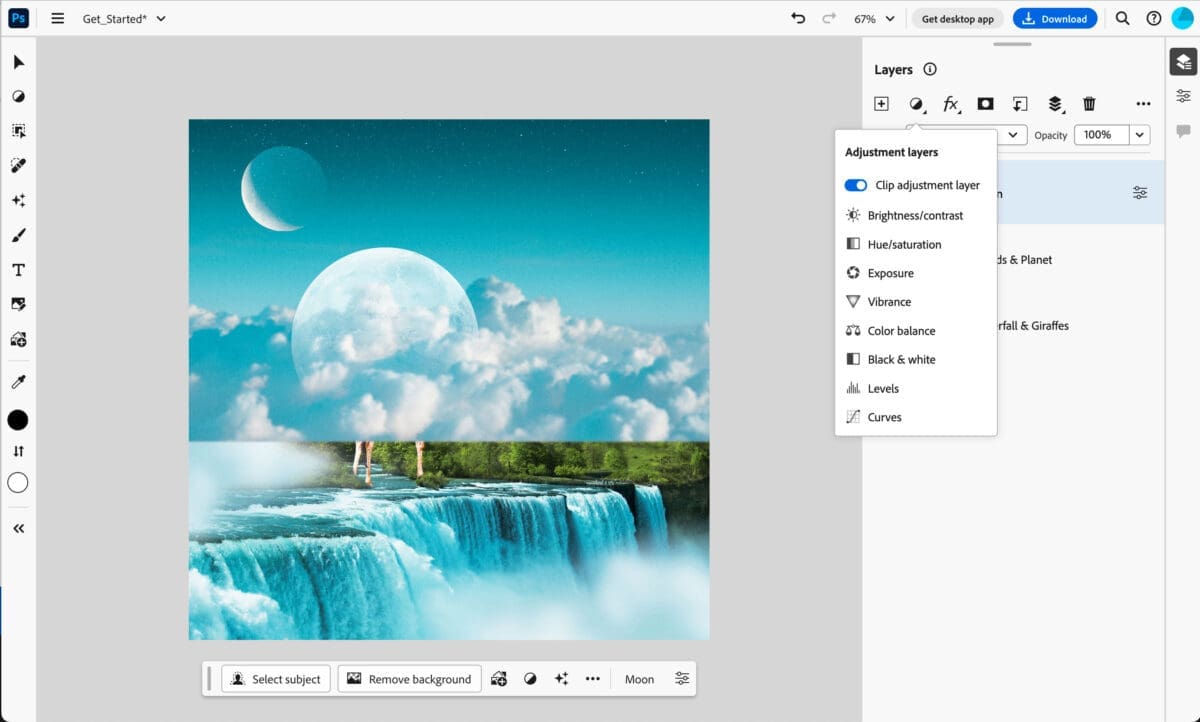Open Layers panel more options ellipsis
Viewport: 1200px width, 722px height.
click(x=1143, y=104)
